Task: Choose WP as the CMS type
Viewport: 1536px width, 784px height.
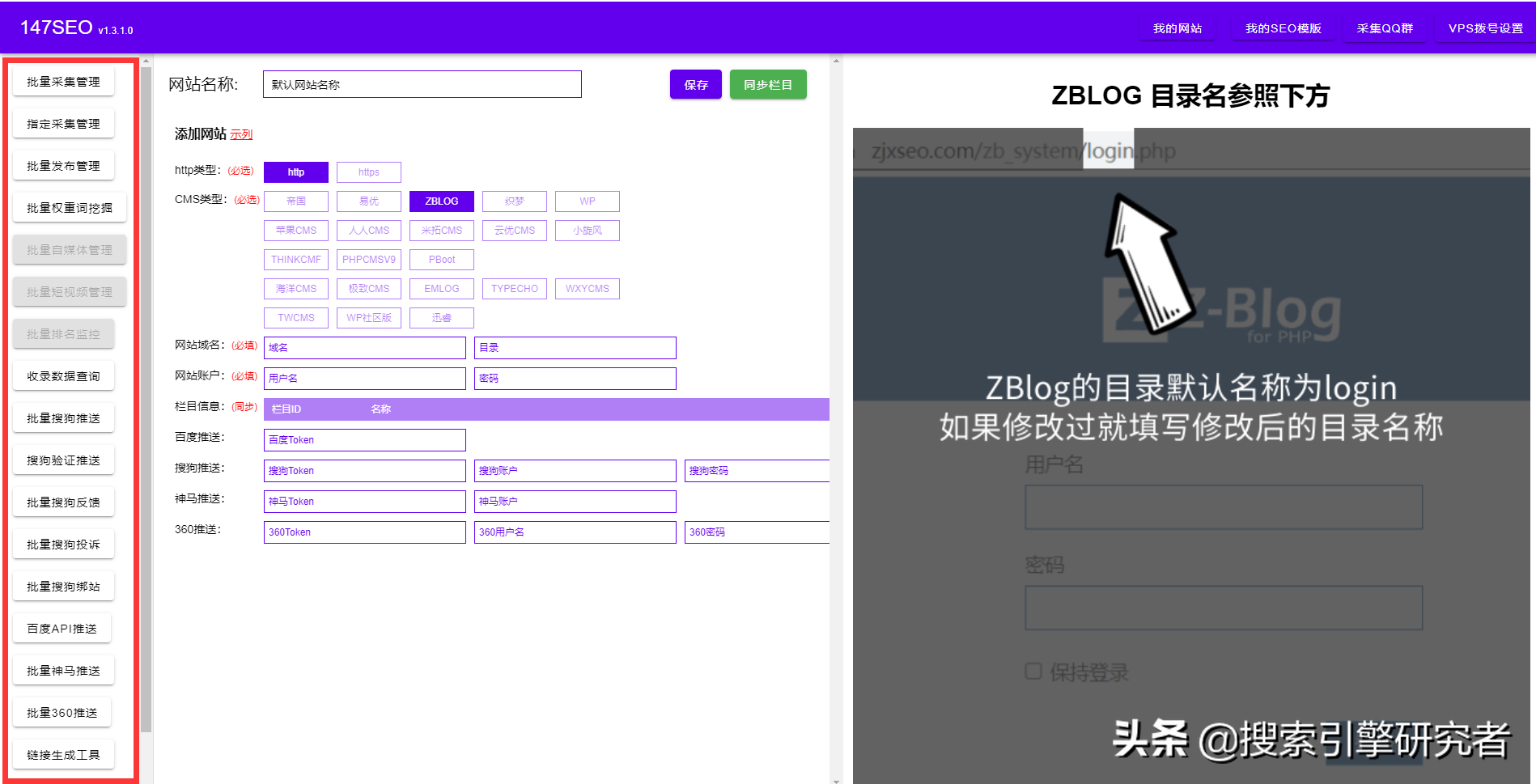Action: click(x=587, y=201)
